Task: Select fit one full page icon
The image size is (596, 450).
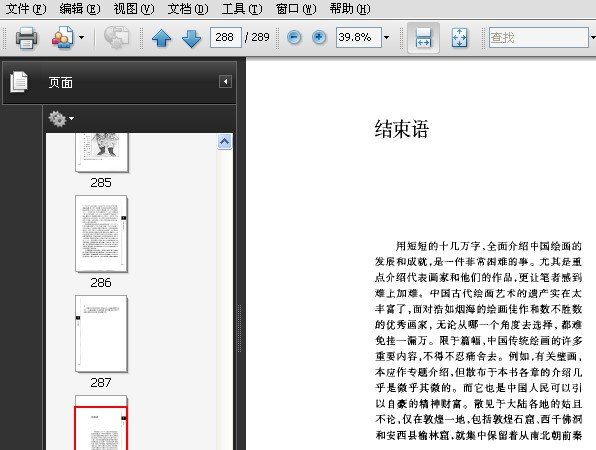Action: click(x=460, y=38)
